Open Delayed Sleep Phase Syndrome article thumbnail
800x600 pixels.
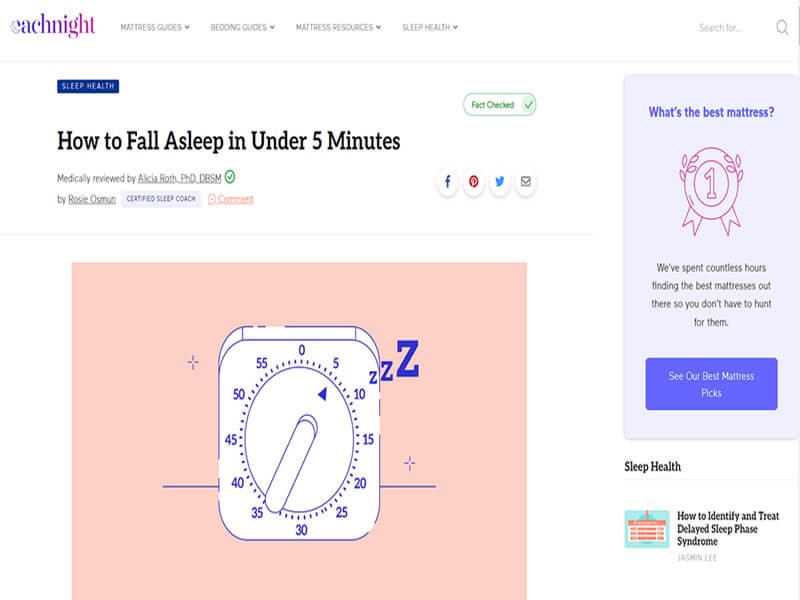647,529
